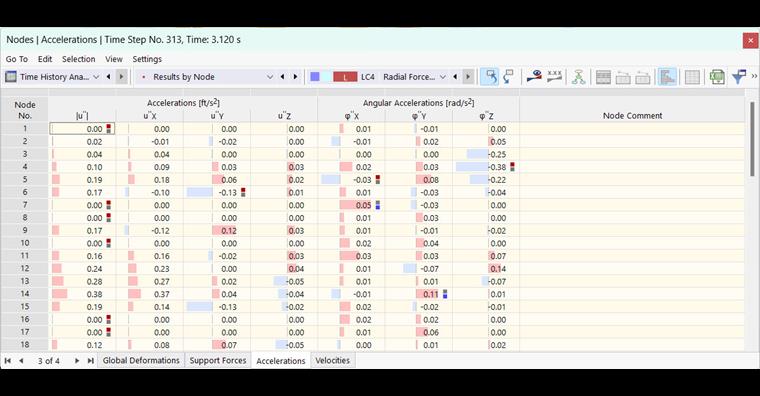Close the Nodes Accelerations window
Screen dimensions: 760x396
click(750, 40)
